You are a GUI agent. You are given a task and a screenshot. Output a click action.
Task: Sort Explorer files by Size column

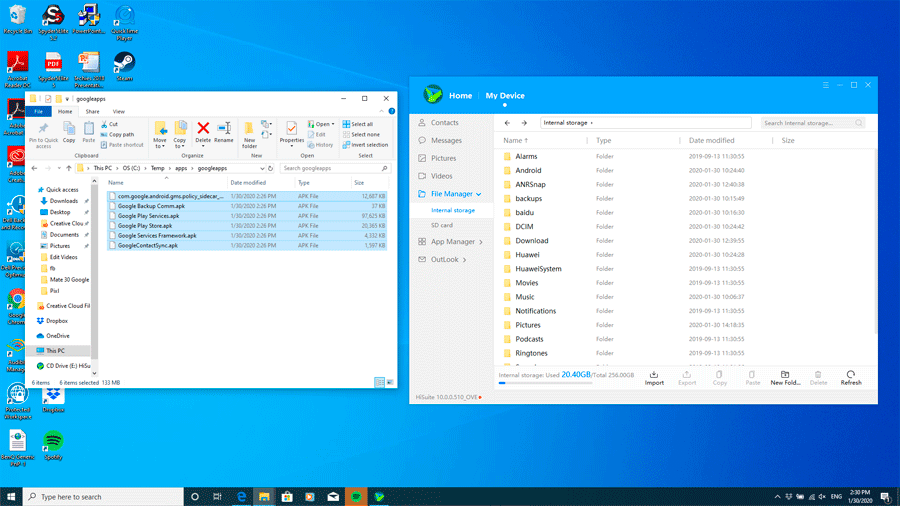[x=359, y=182]
